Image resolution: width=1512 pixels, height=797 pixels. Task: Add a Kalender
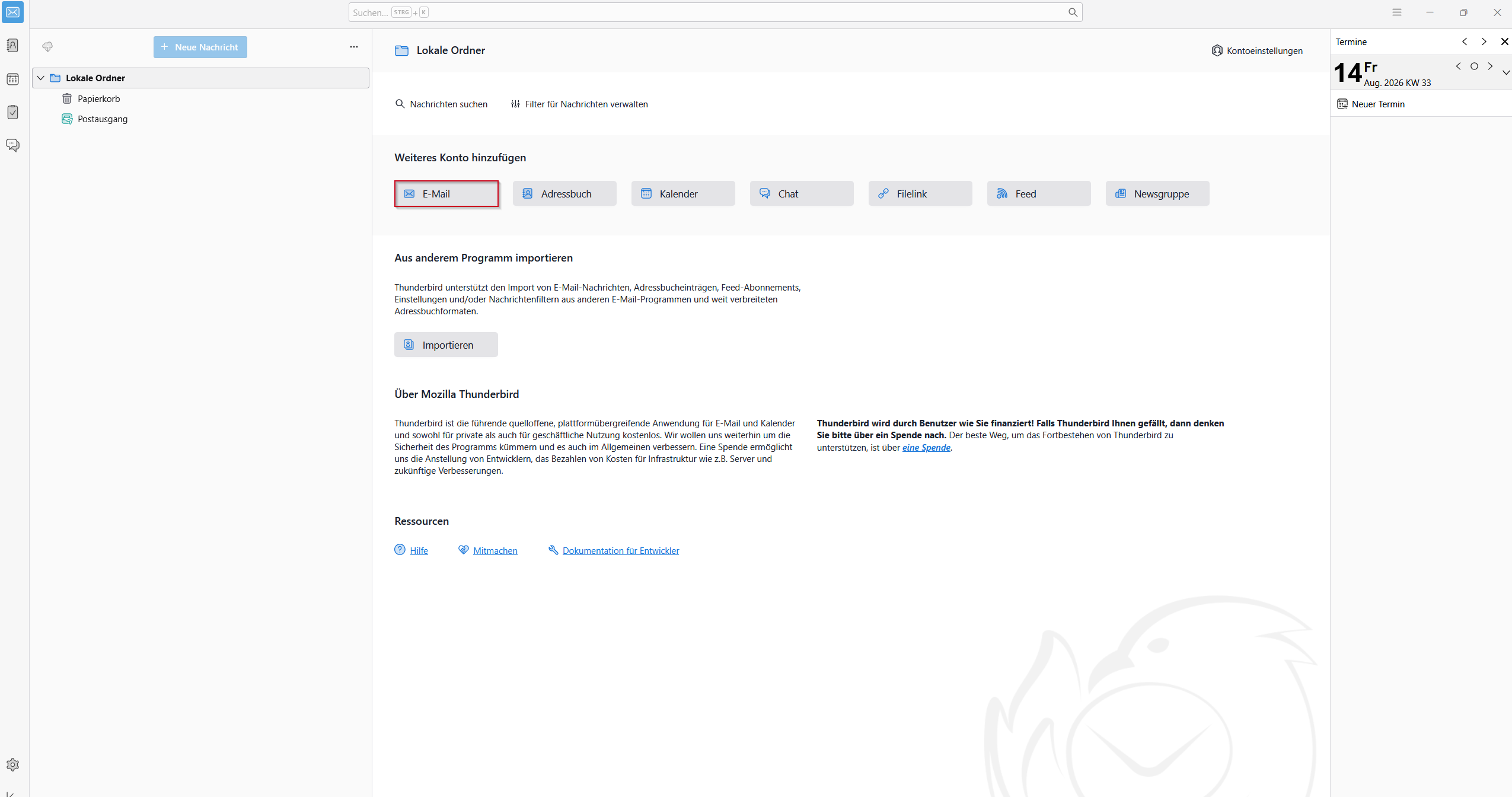tap(683, 193)
